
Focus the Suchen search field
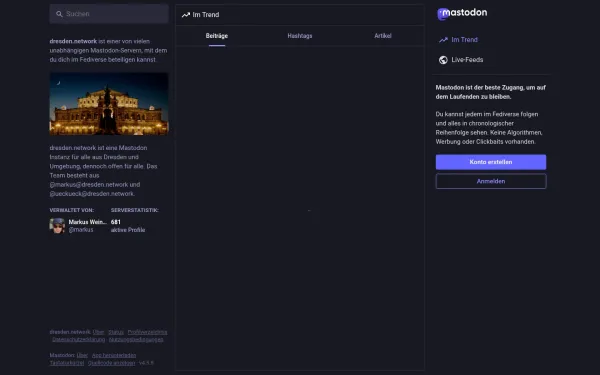coord(109,14)
